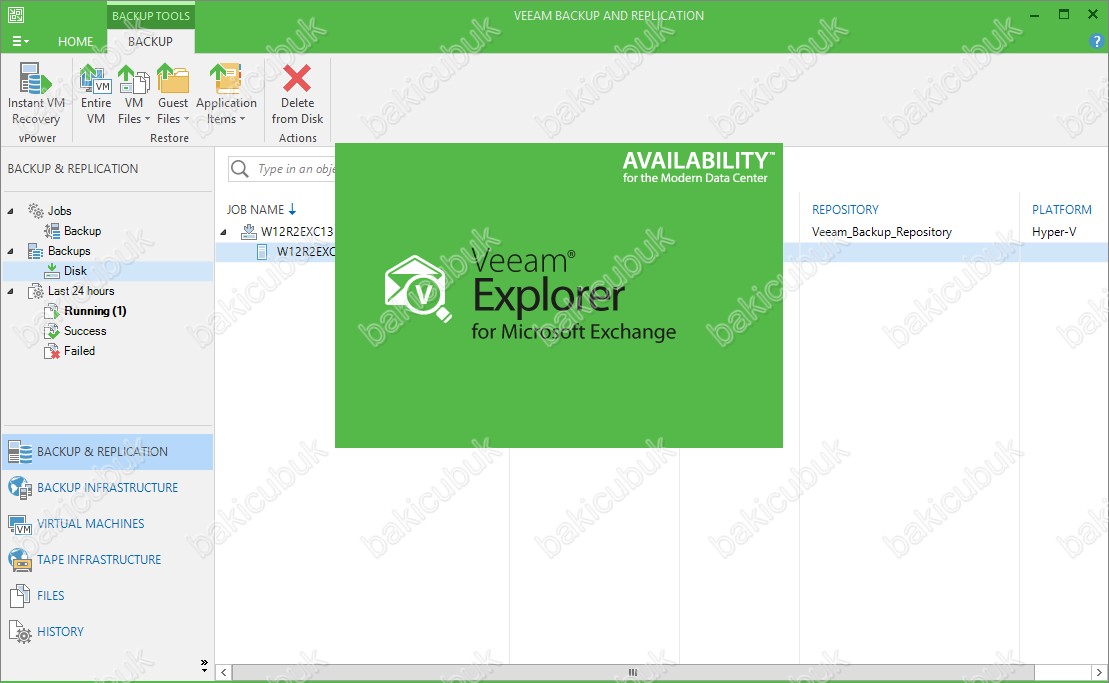Image resolution: width=1109 pixels, height=683 pixels.
Task: Click the Backup Infrastructure pane icon
Action: pyautogui.click(x=20, y=488)
